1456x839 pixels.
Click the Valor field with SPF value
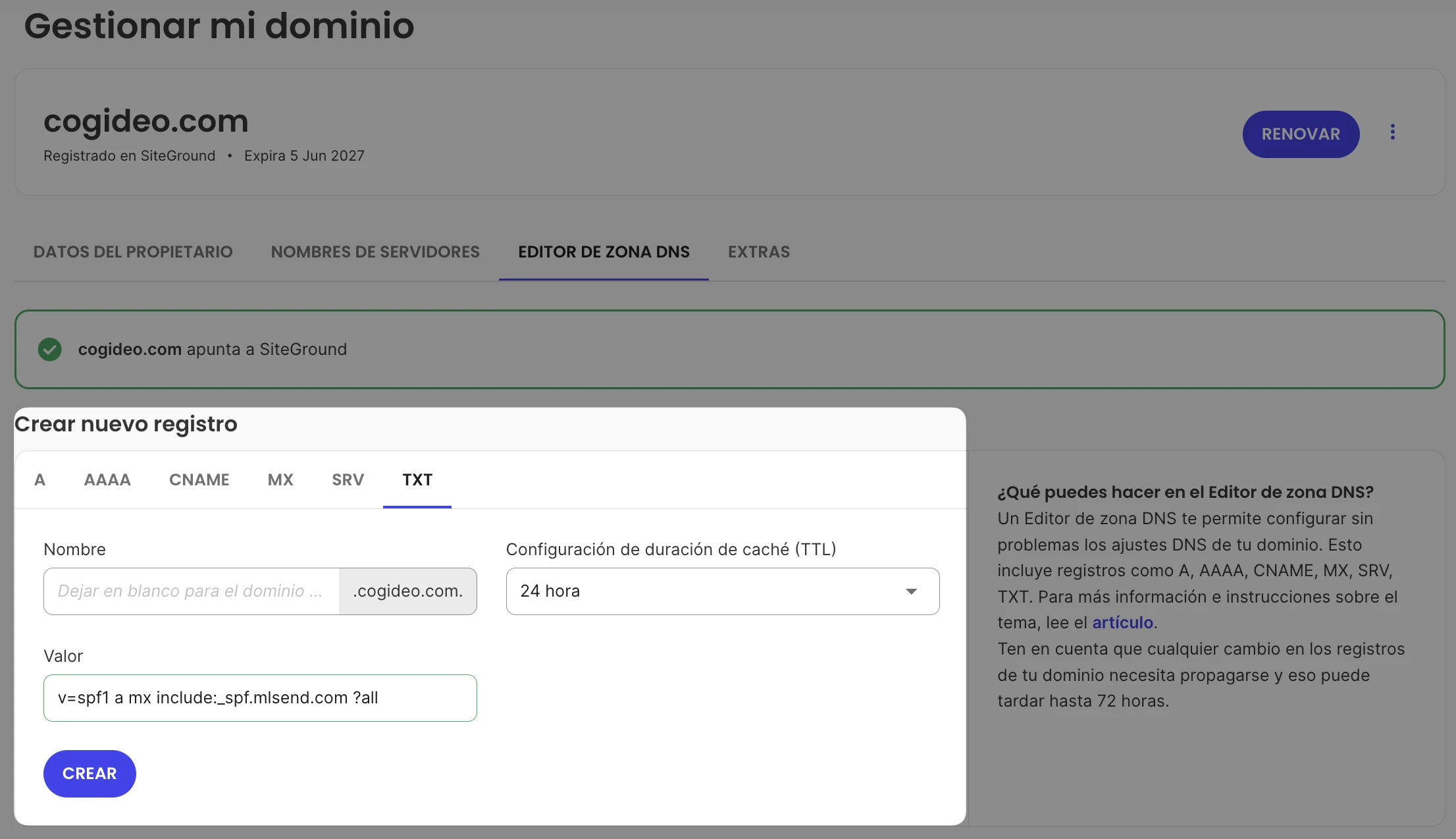[x=260, y=698]
